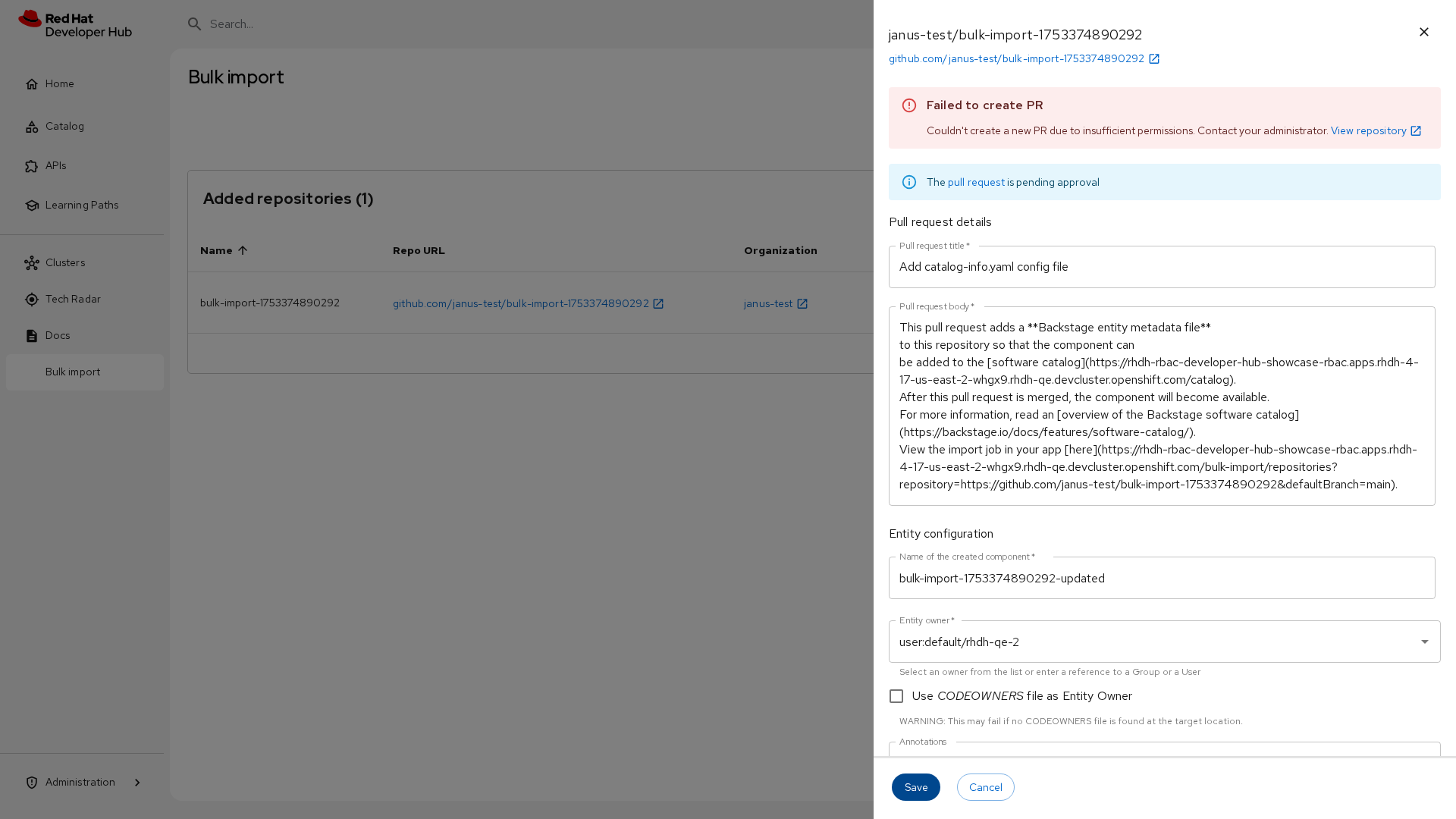The height and width of the screenshot is (819, 1456).
Task: Click the Home sidebar icon
Action: (32, 84)
